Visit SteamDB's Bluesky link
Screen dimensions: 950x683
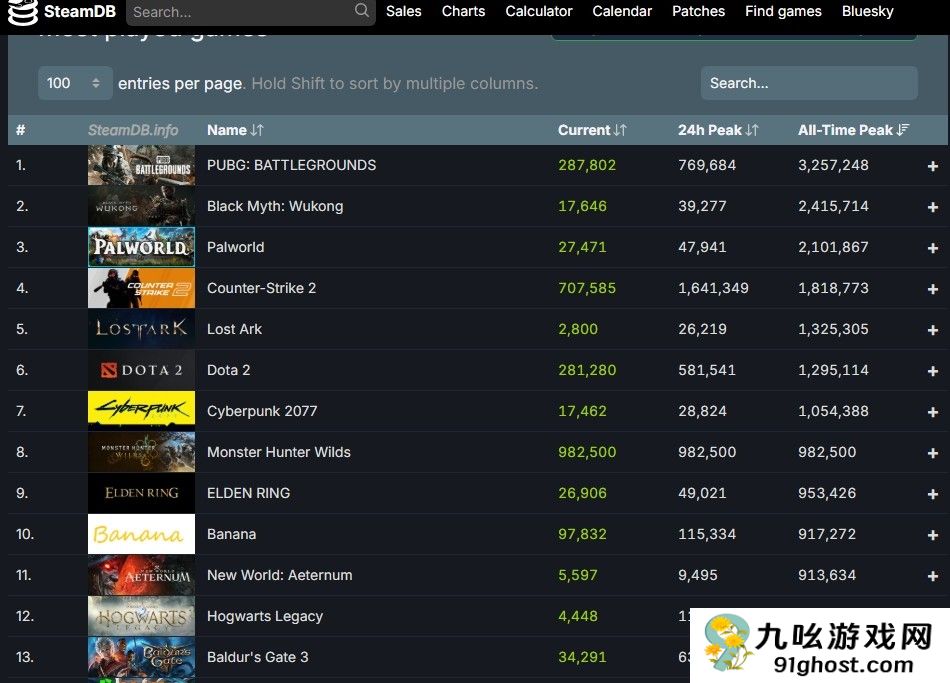point(866,12)
